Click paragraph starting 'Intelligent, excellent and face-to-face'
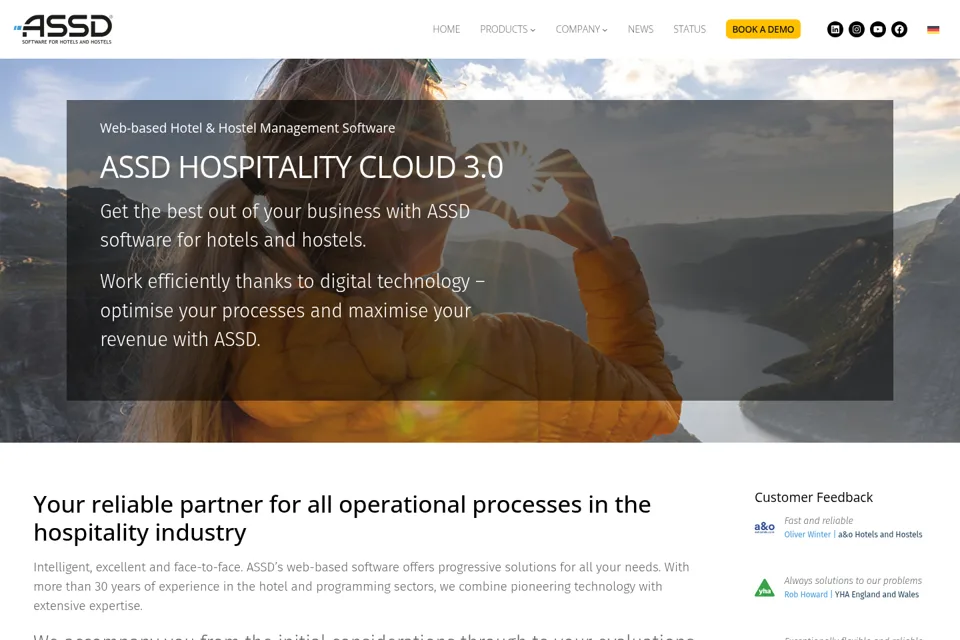Viewport: 960px width, 640px height. coord(361,586)
